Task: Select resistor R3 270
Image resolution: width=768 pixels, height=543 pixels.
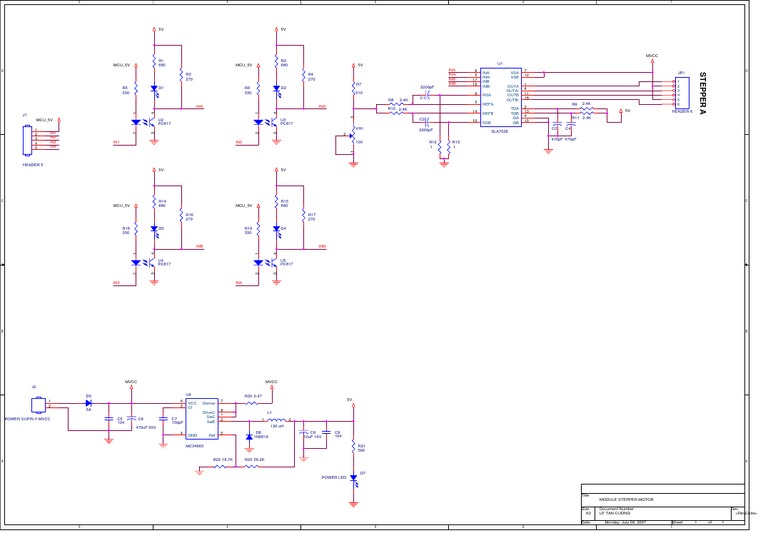Action: point(181,75)
